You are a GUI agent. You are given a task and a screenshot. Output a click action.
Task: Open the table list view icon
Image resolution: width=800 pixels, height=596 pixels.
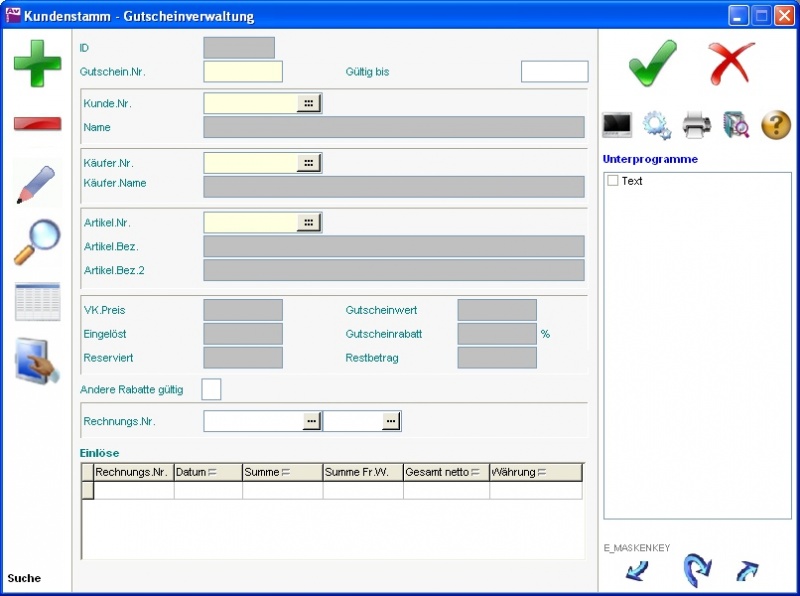point(37,301)
